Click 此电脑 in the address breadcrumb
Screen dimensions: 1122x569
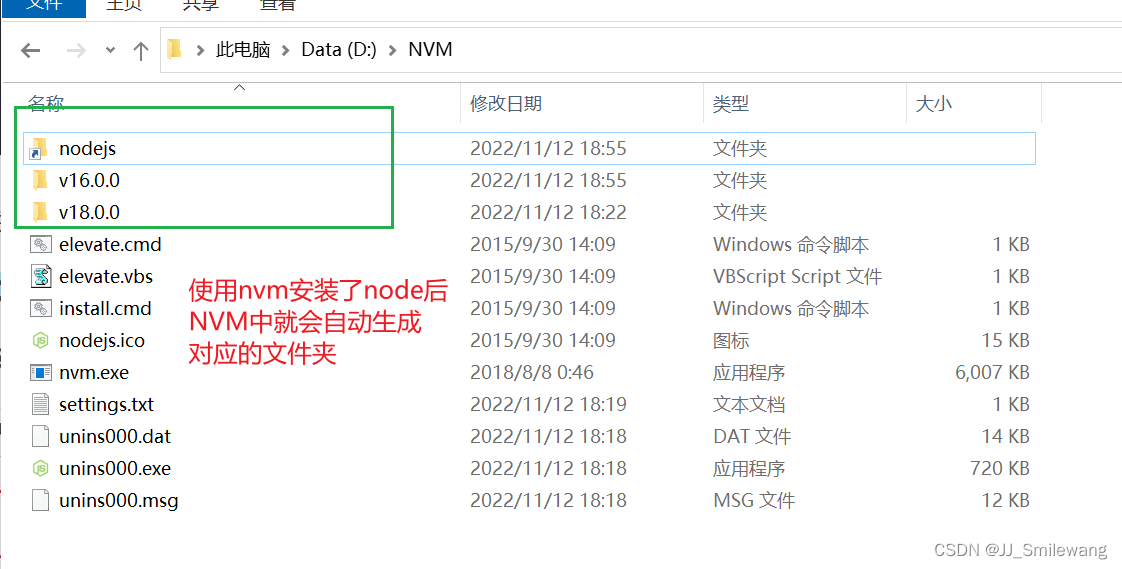(x=243, y=50)
